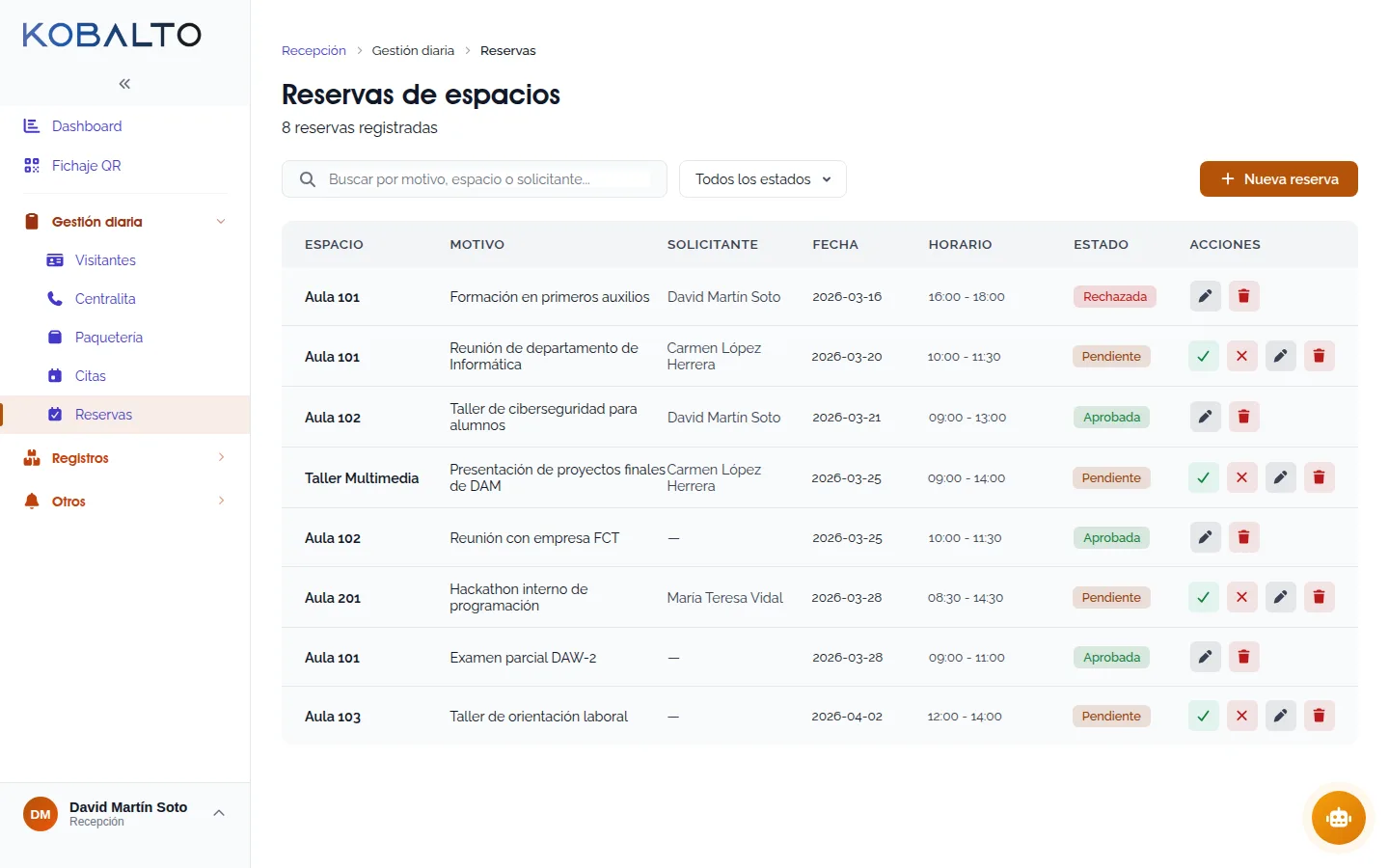This screenshot has height=868, width=1389.
Task: Click the Rechazada status badge
Action: click(1114, 296)
